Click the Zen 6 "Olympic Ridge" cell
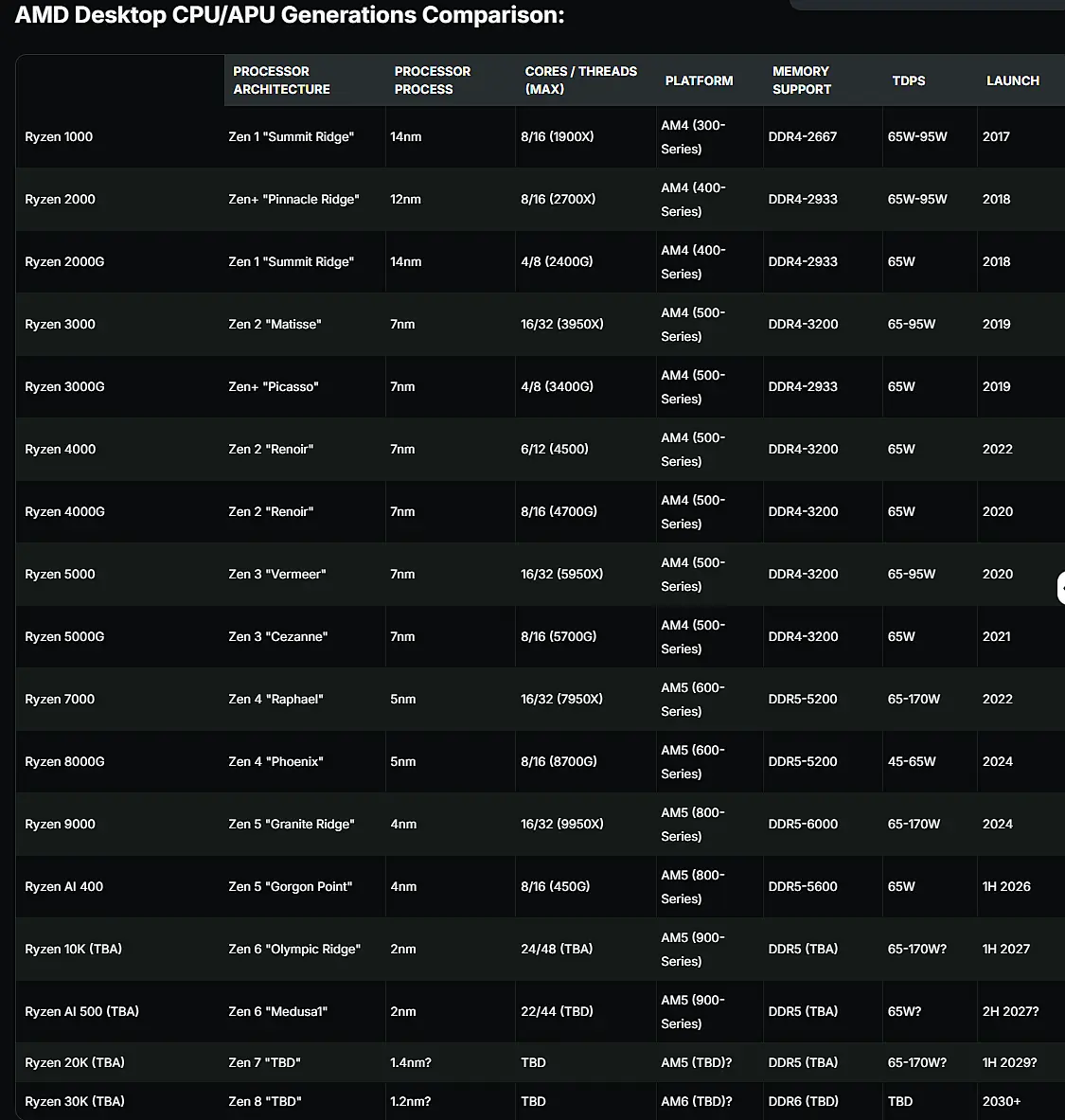The height and width of the screenshot is (1120, 1065). click(294, 950)
